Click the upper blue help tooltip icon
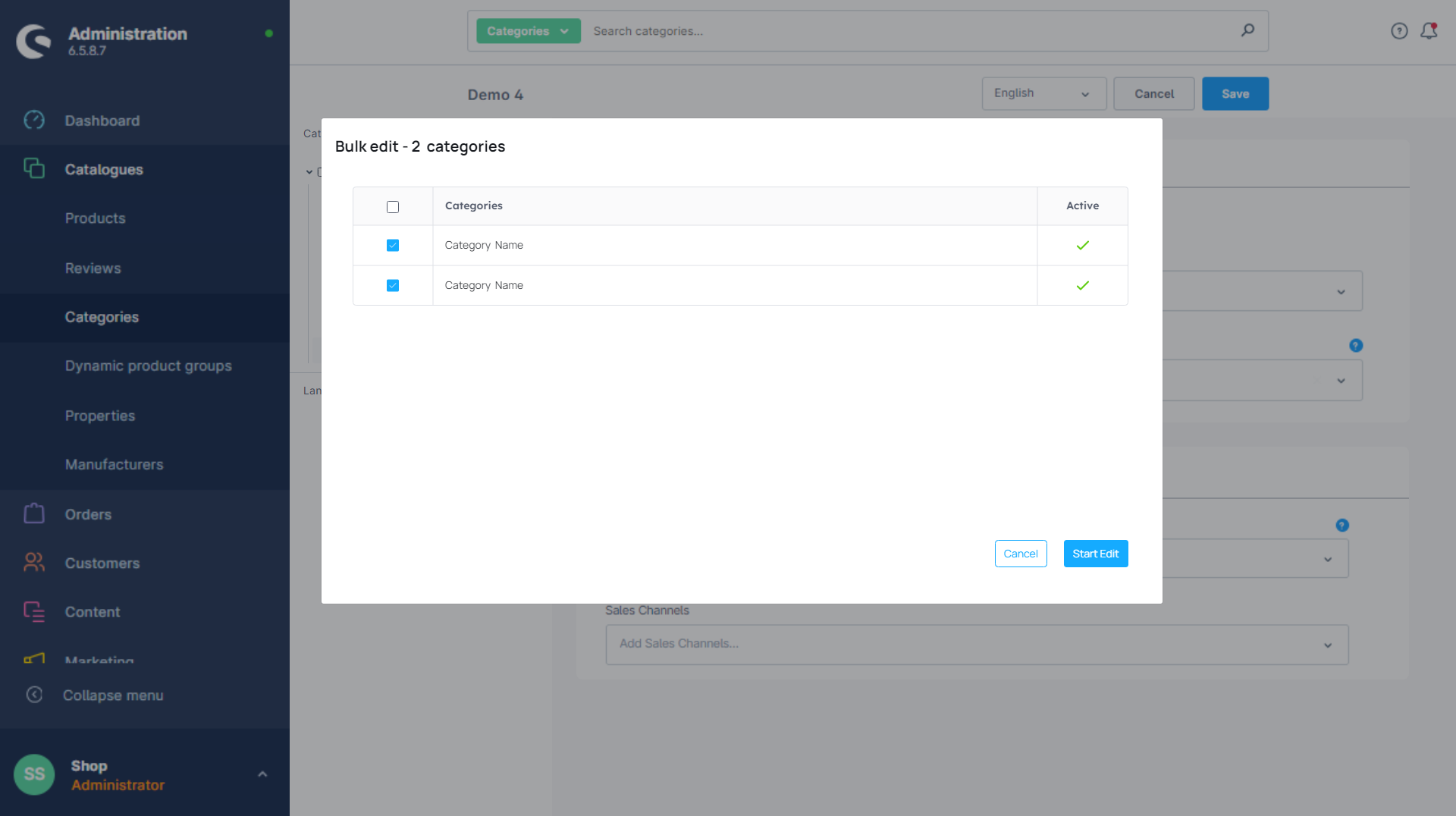Viewport: 1456px width, 816px height. click(1356, 346)
